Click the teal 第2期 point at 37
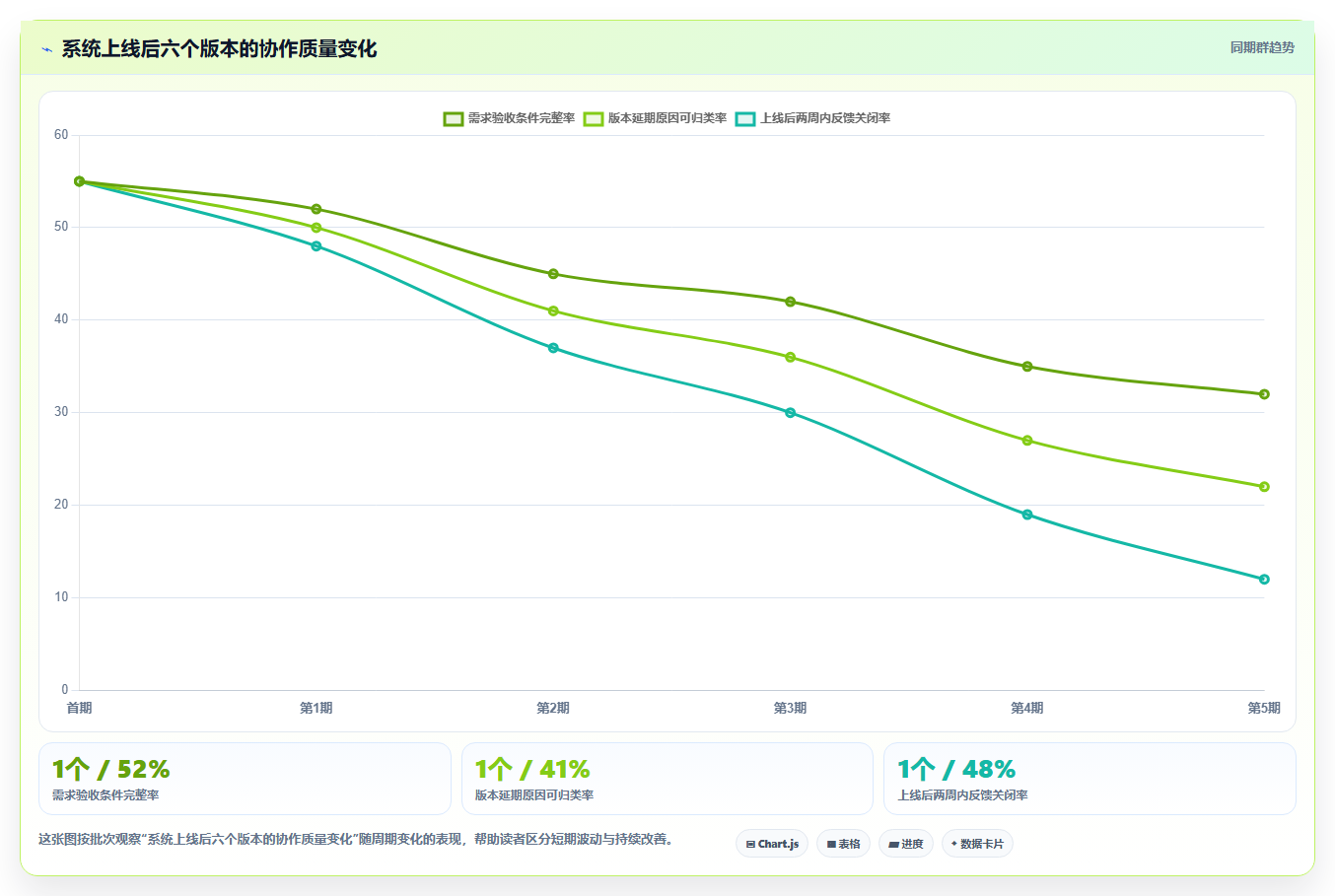The image size is (1335, 896). coord(553,348)
